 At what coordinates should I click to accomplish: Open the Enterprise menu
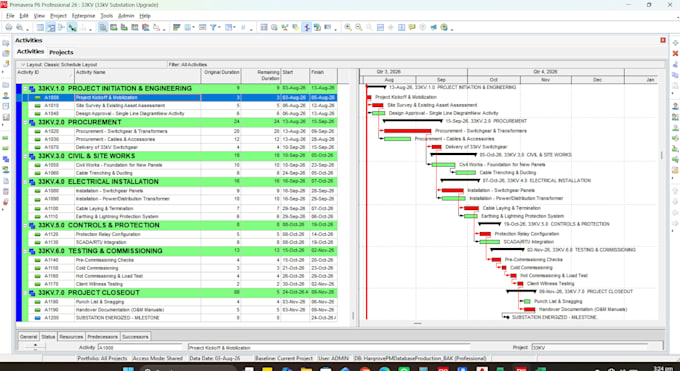[x=83, y=16]
